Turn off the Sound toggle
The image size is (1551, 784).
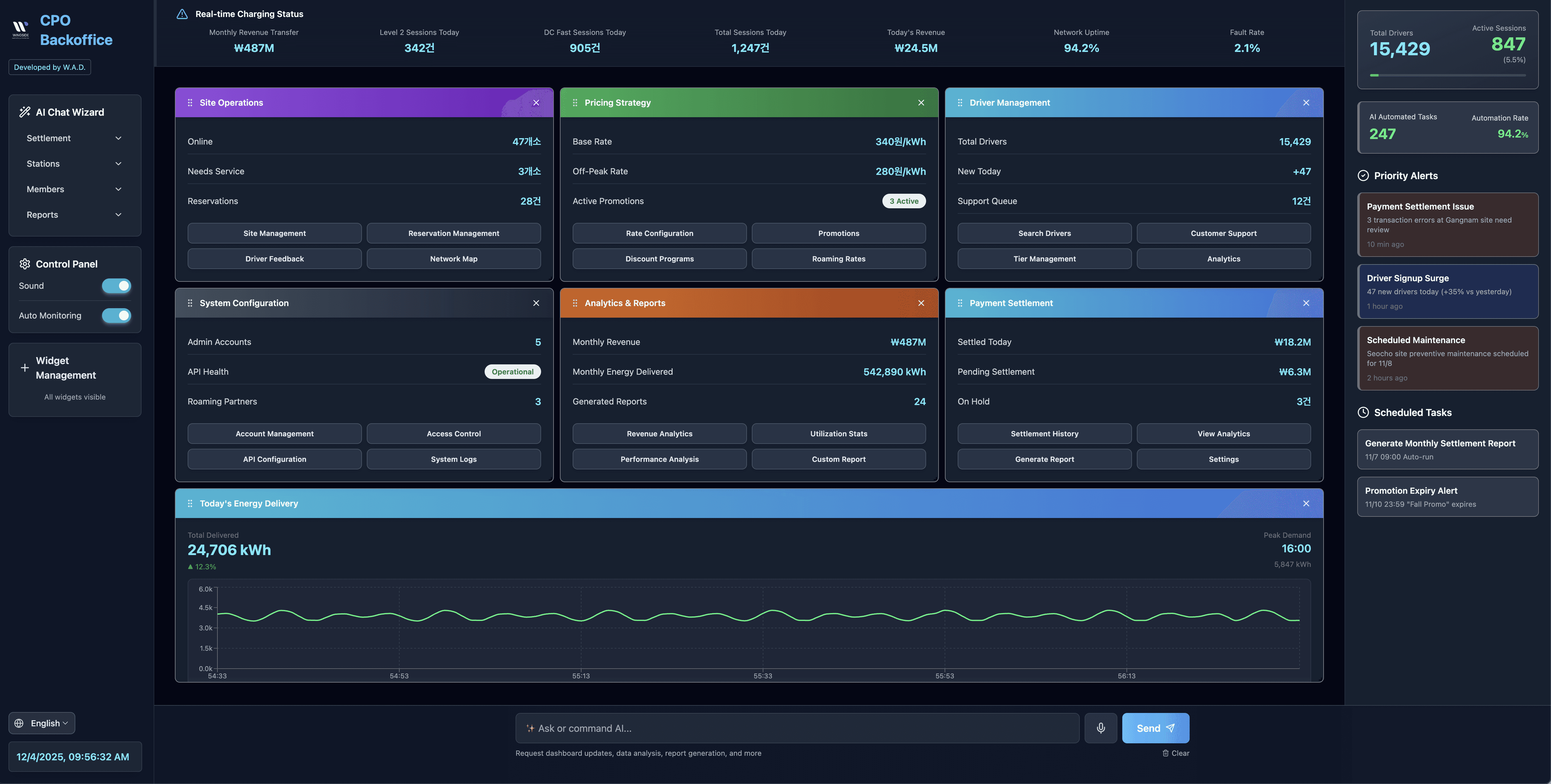(x=116, y=286)
